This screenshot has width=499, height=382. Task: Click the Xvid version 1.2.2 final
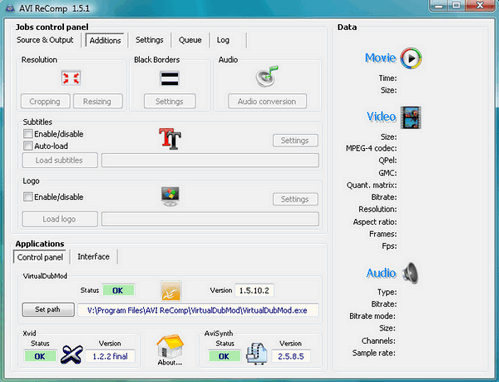(x=110, y=356)
